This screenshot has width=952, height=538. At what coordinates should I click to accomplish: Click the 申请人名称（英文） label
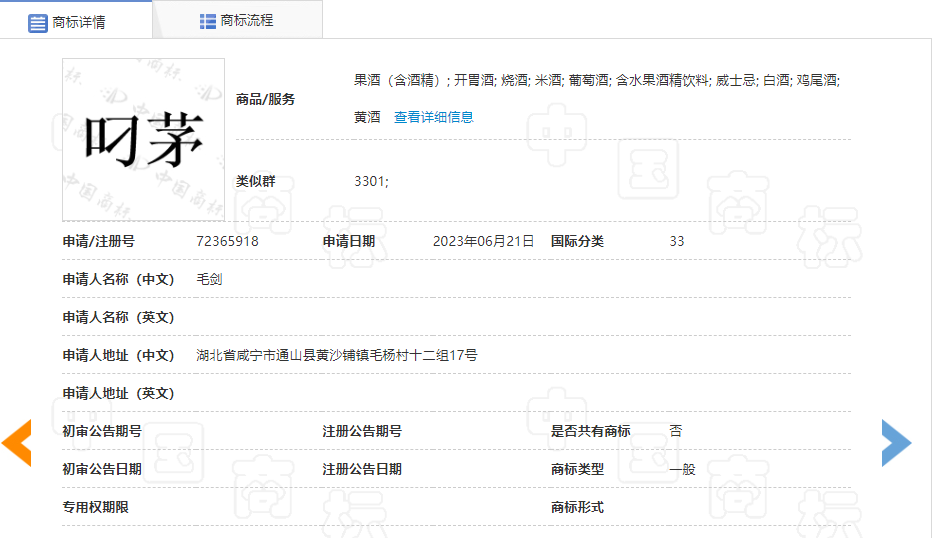click(118, 317)
